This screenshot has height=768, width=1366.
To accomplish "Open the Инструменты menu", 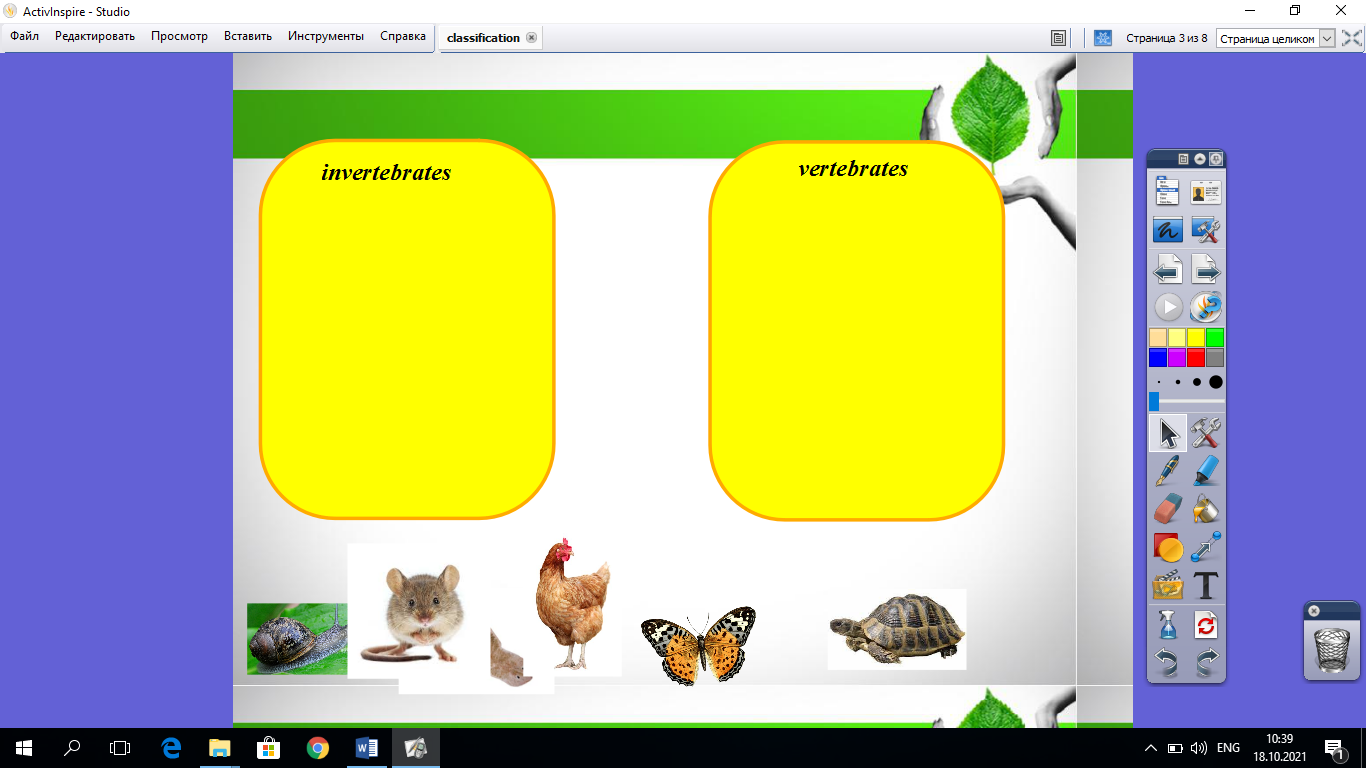I will tap(326, 36).
